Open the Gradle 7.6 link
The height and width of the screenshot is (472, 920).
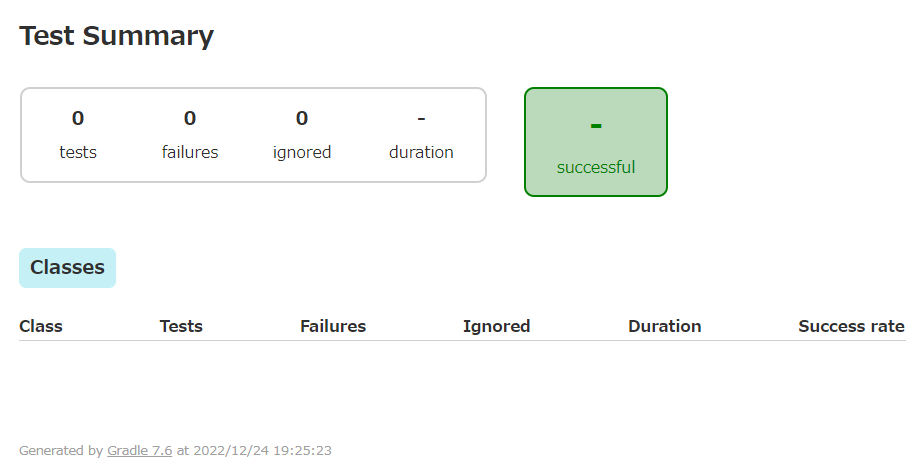[140, 451]
